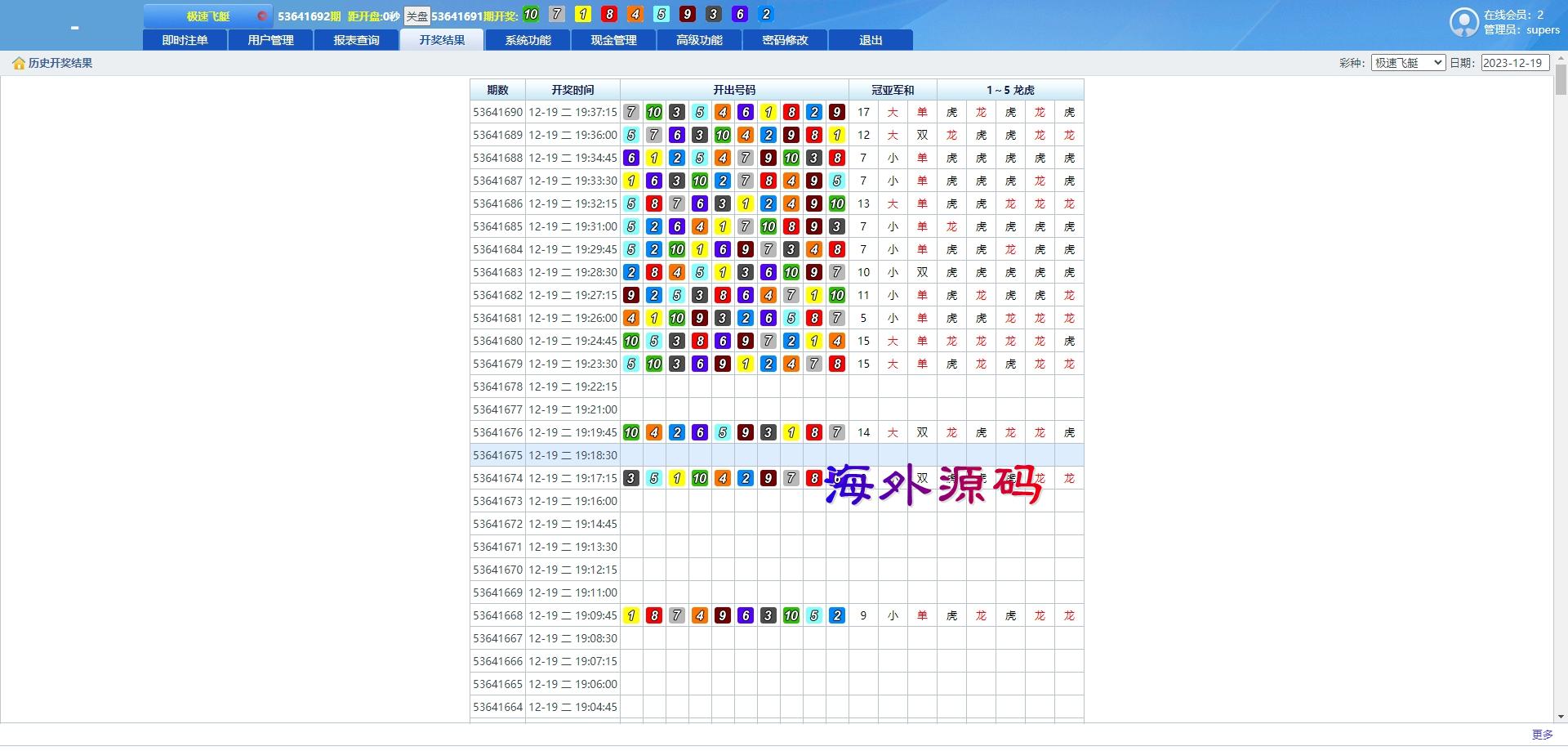The height and width of the screenshot is (751, 1568).
Task: Click the green 10 ball in header draw result
Action: [531, 14]
